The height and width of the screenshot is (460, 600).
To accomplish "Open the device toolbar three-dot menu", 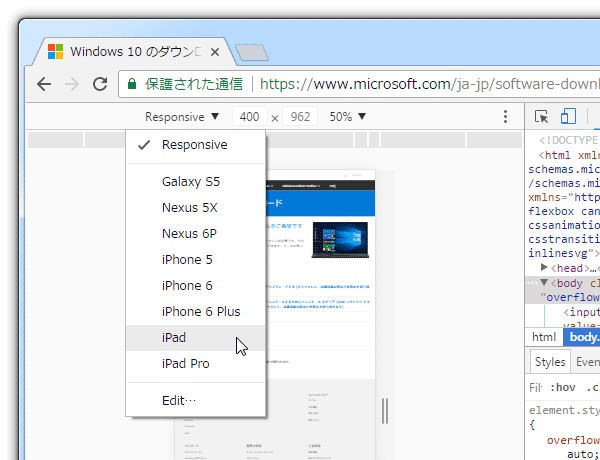I will (x=505, y=116).
